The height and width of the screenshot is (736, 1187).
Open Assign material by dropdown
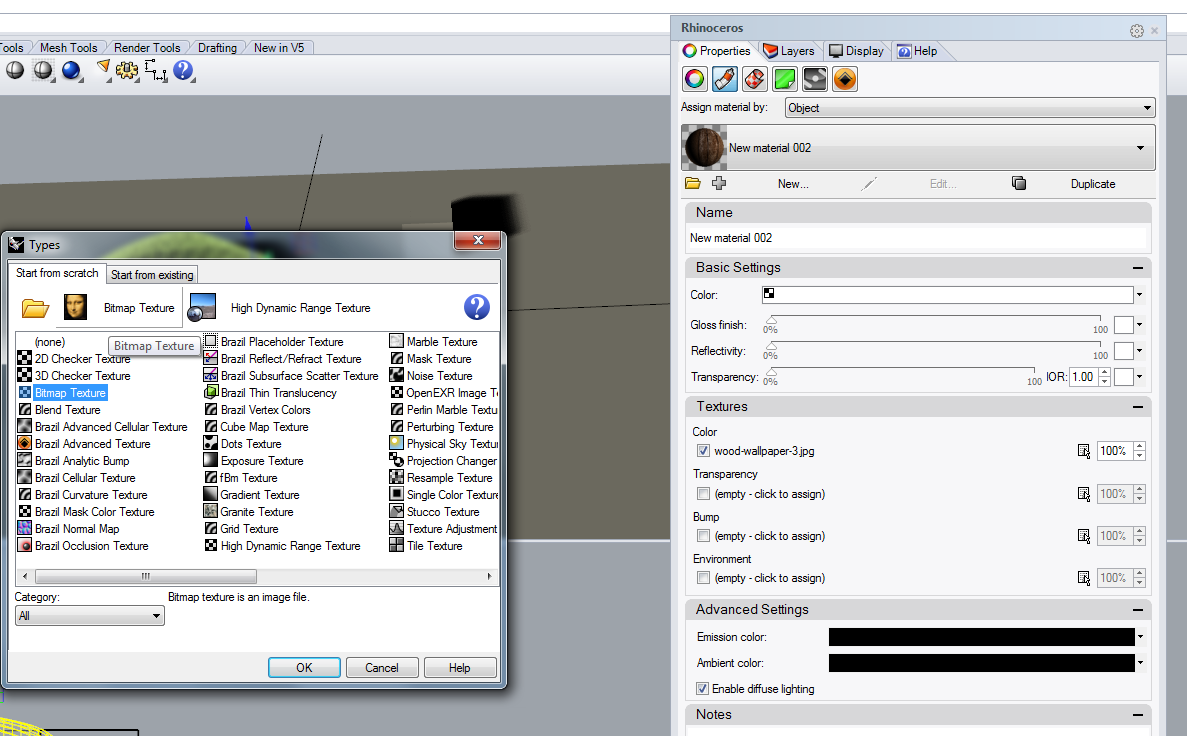point(970,108)
